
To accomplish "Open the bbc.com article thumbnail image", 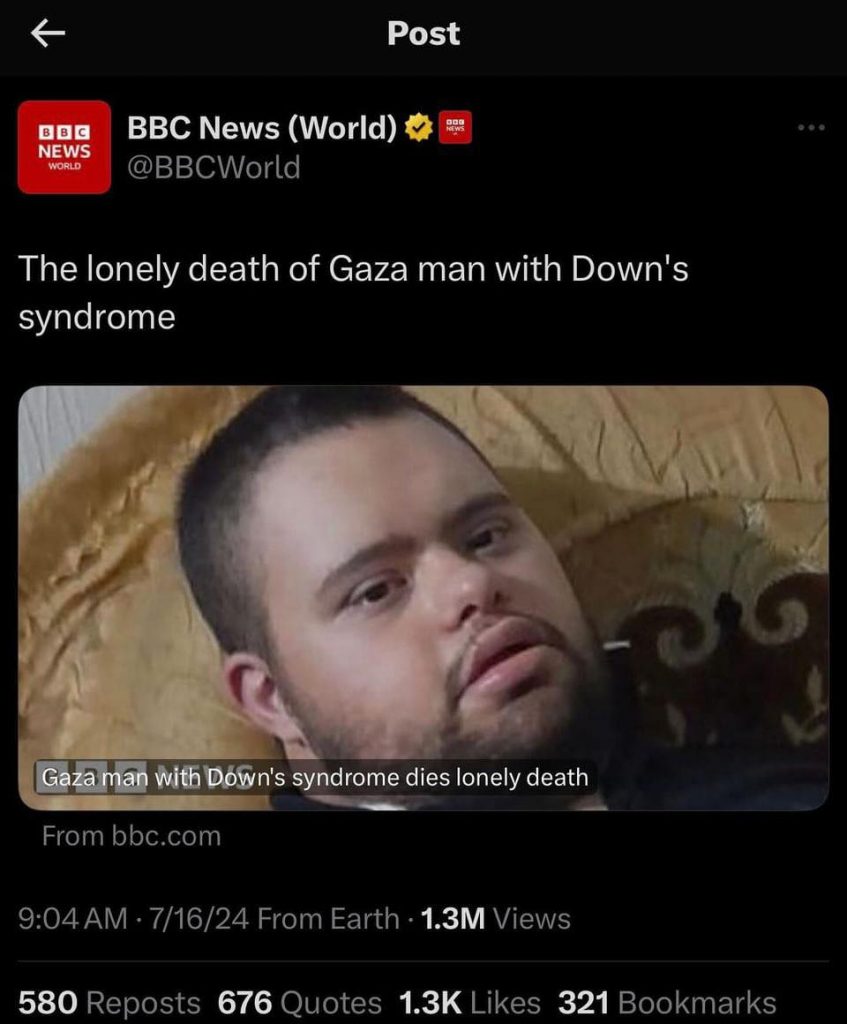I will pos(423,598).
